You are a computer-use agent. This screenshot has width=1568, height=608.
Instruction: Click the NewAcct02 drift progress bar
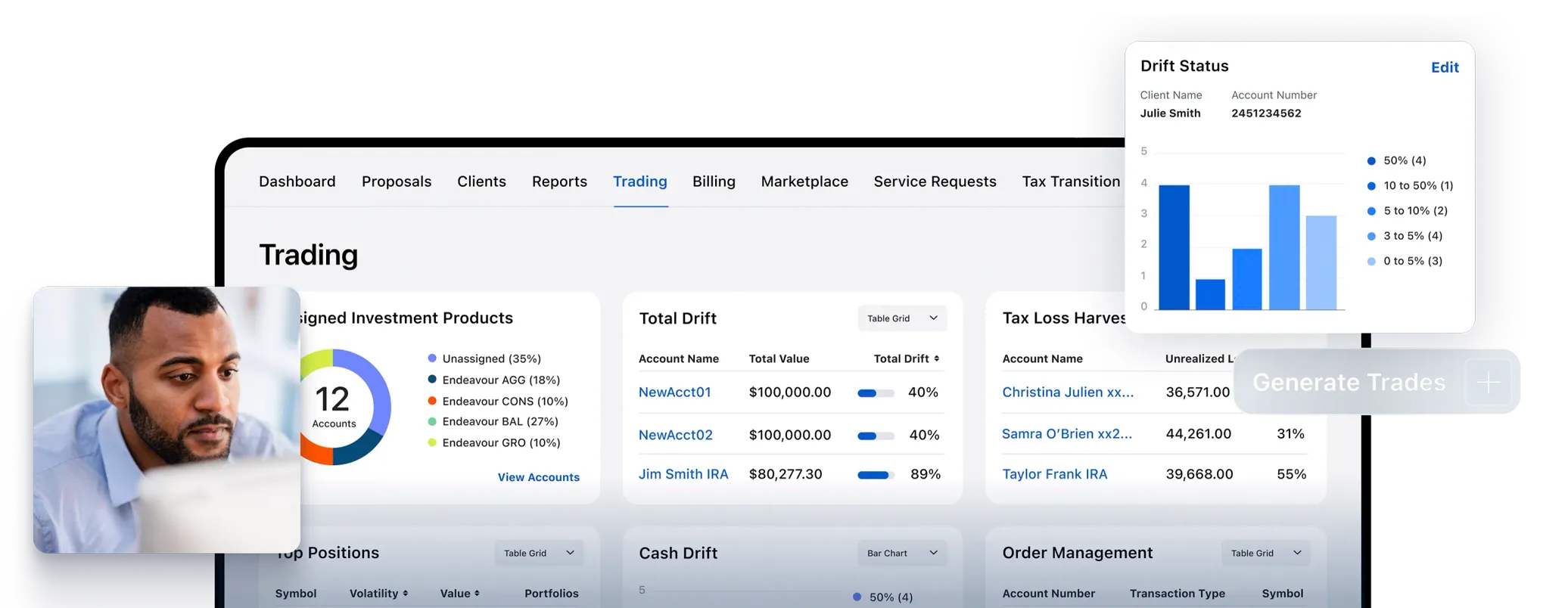(x=876, y=436)
